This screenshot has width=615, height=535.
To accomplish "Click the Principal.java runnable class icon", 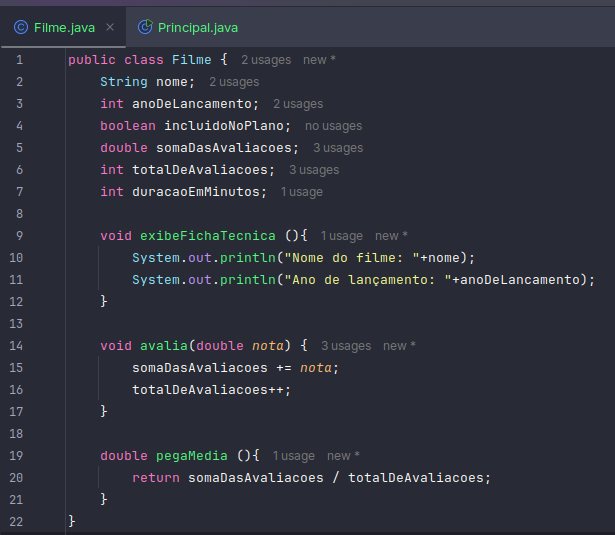I will [x=145, y=27].
